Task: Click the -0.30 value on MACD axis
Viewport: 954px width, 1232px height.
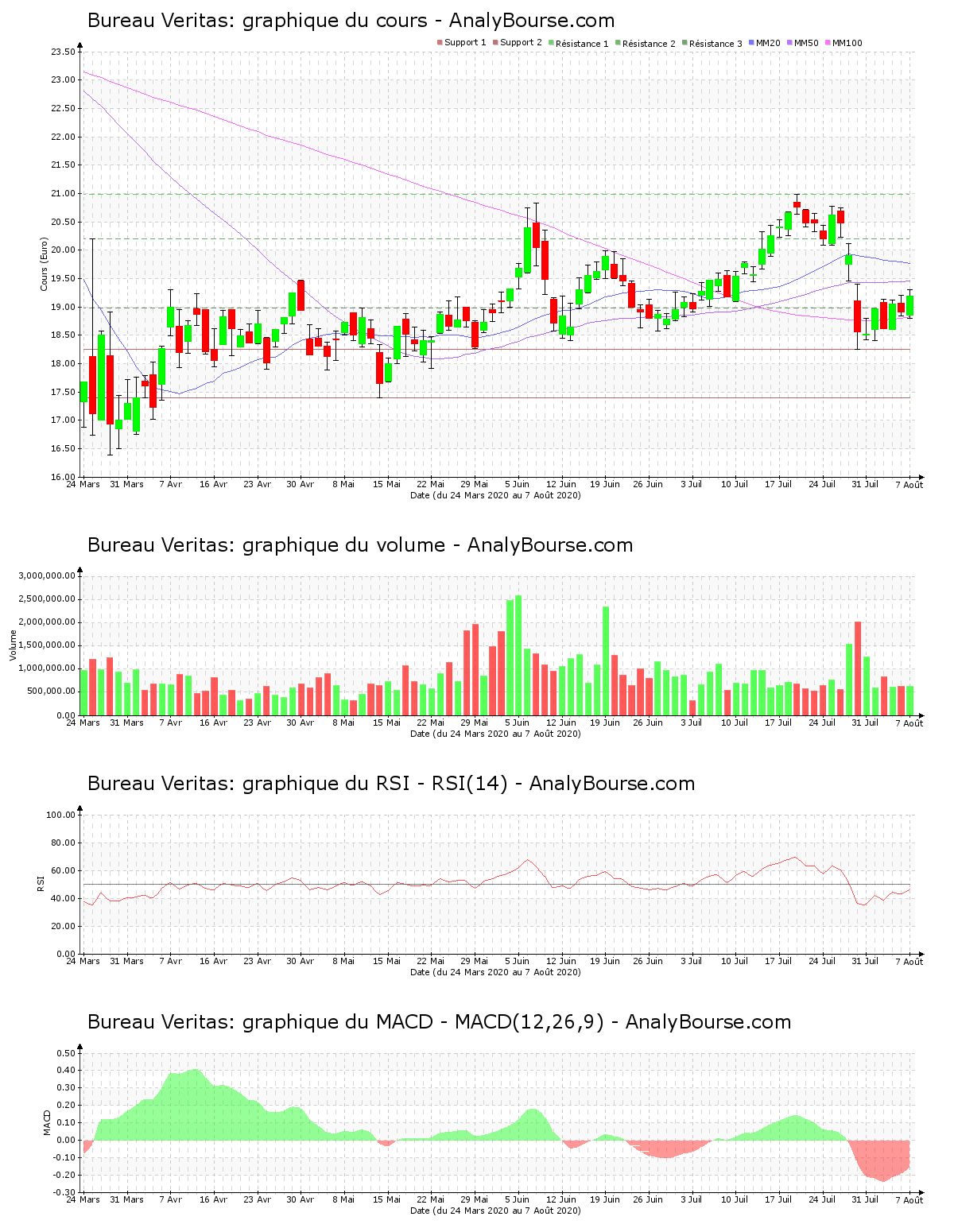Action: pos(64,1192)
